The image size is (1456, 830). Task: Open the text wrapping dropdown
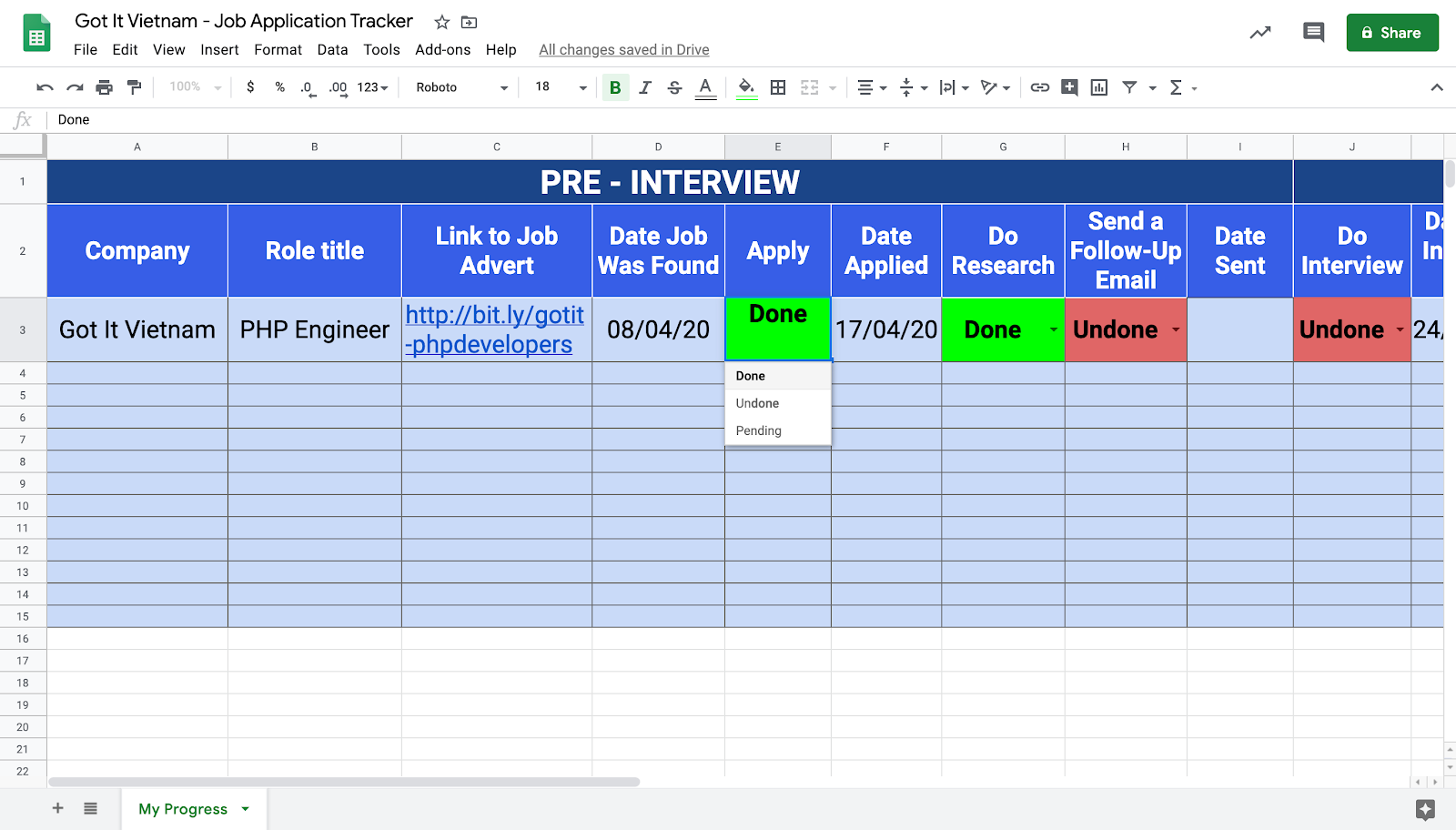tap(954, 87)
